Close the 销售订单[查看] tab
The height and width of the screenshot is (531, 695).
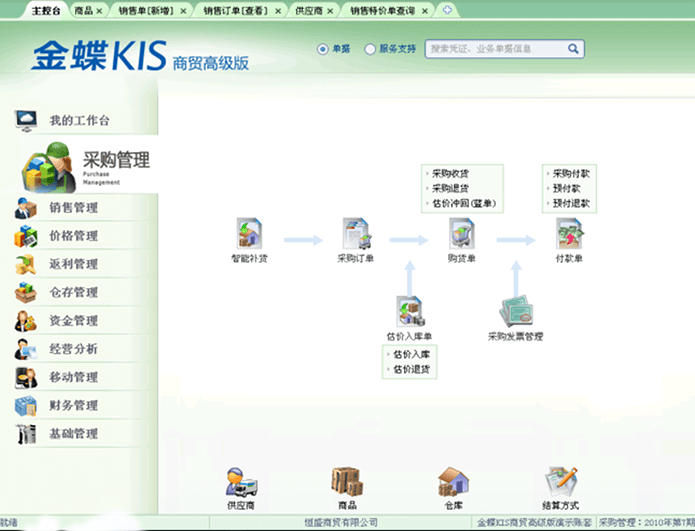(x=278, y=11)
